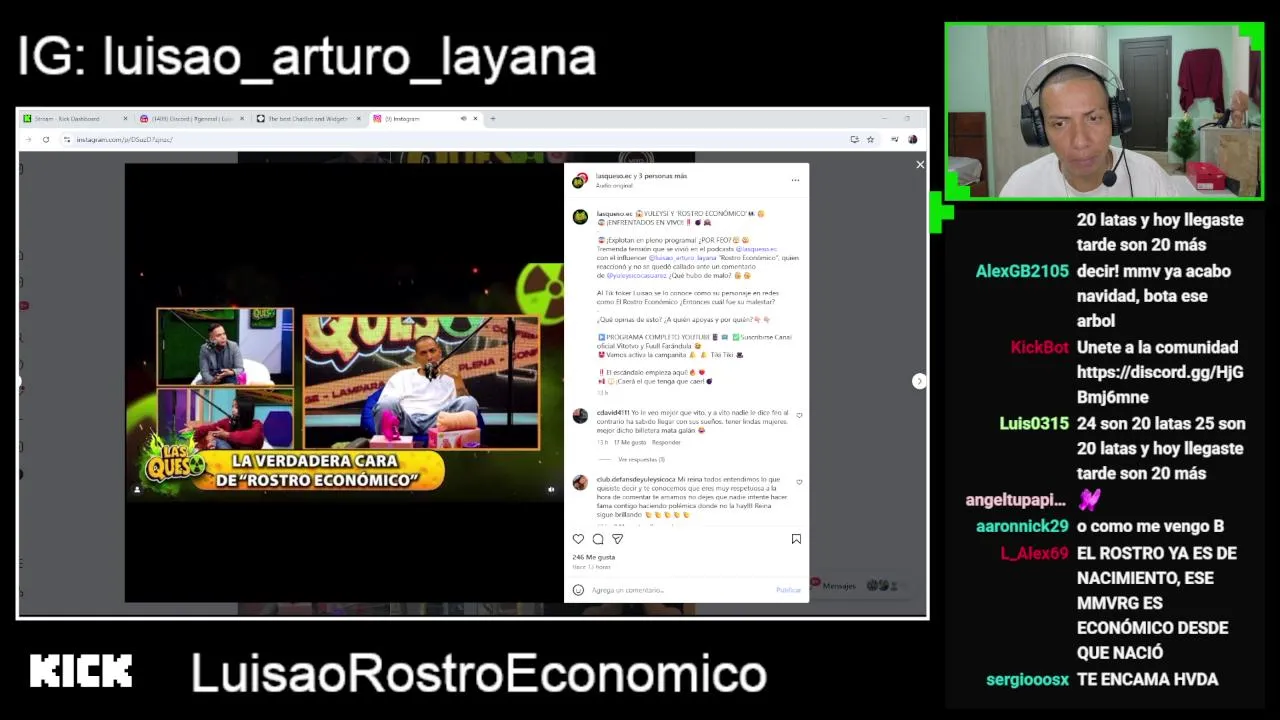Open 'Audio original' link in header
The width and height of the screenshot is (1280, 720).
[x=614, y=186]
